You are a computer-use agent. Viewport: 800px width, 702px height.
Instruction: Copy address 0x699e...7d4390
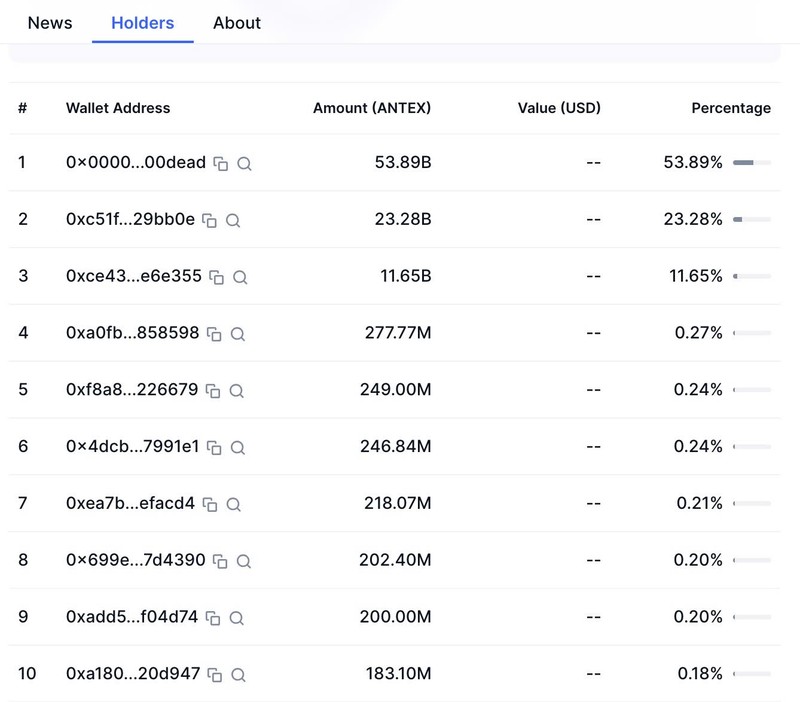point(221,561)
